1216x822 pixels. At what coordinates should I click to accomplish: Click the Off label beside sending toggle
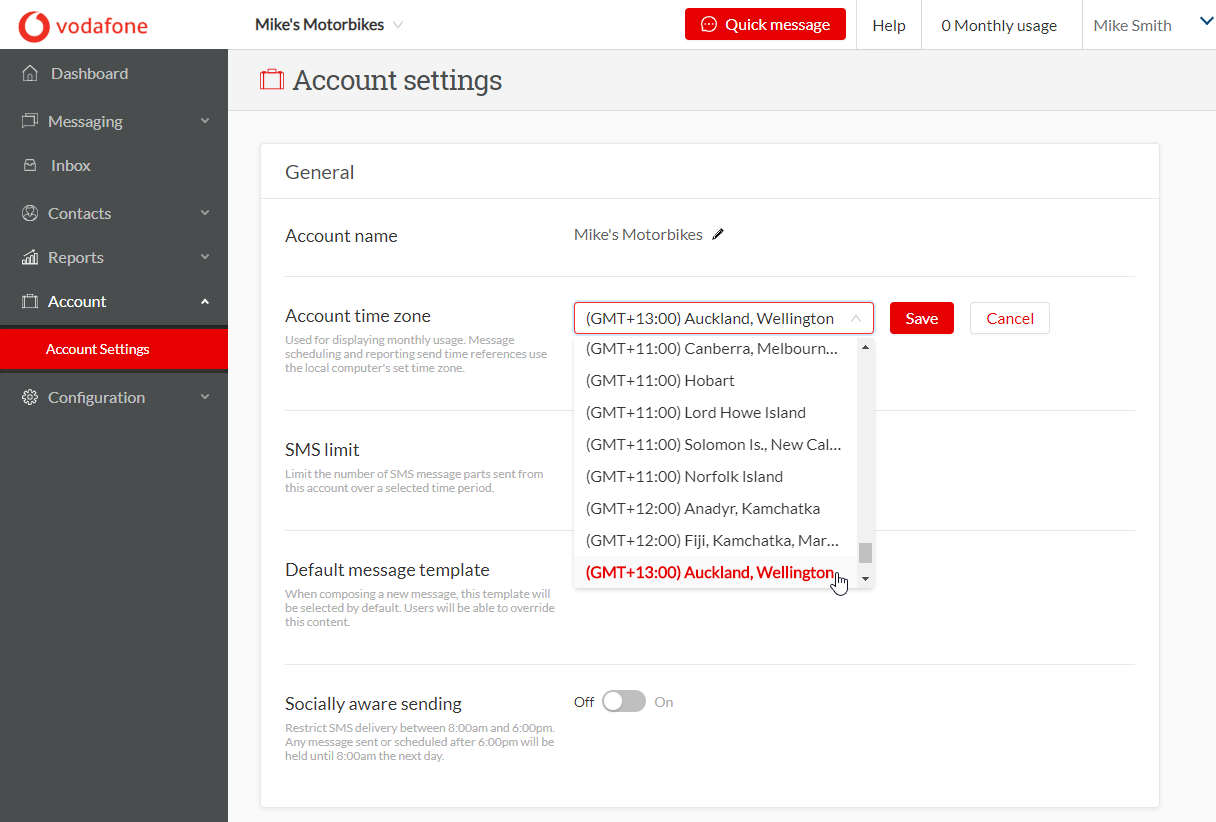[584, 702]
